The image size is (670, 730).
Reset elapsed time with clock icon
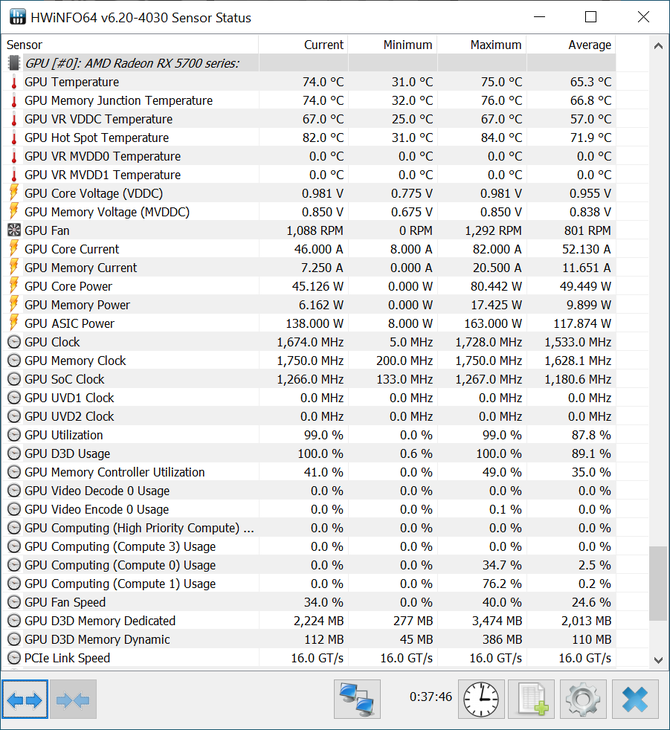(x=481, y=699)
